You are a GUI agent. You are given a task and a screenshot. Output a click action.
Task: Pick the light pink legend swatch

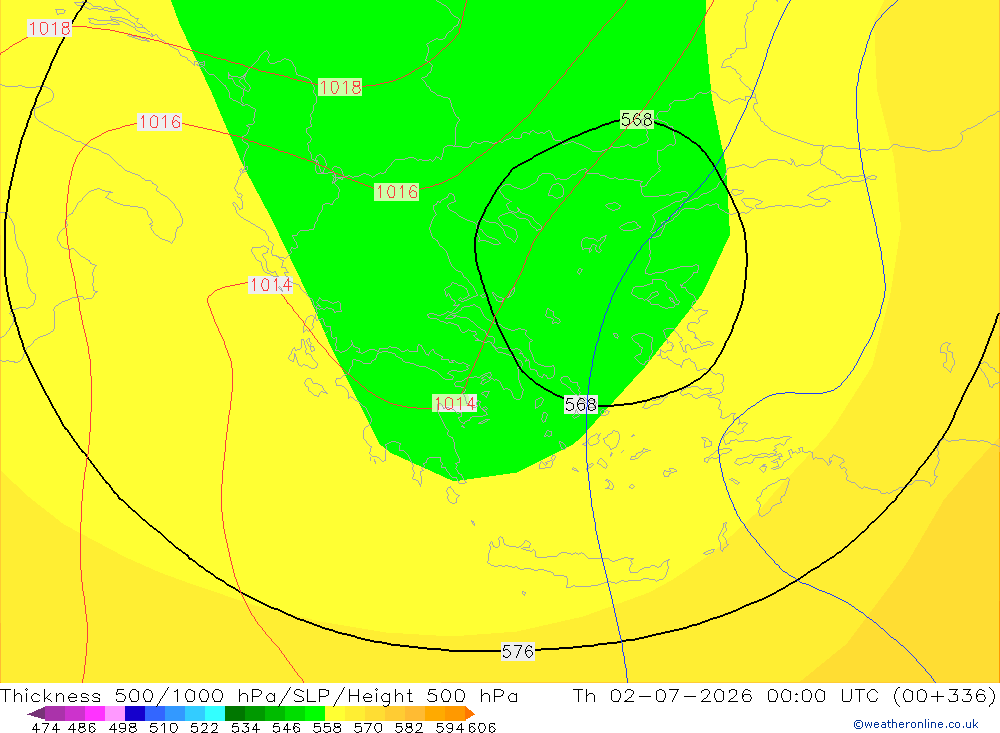point(115,714)
